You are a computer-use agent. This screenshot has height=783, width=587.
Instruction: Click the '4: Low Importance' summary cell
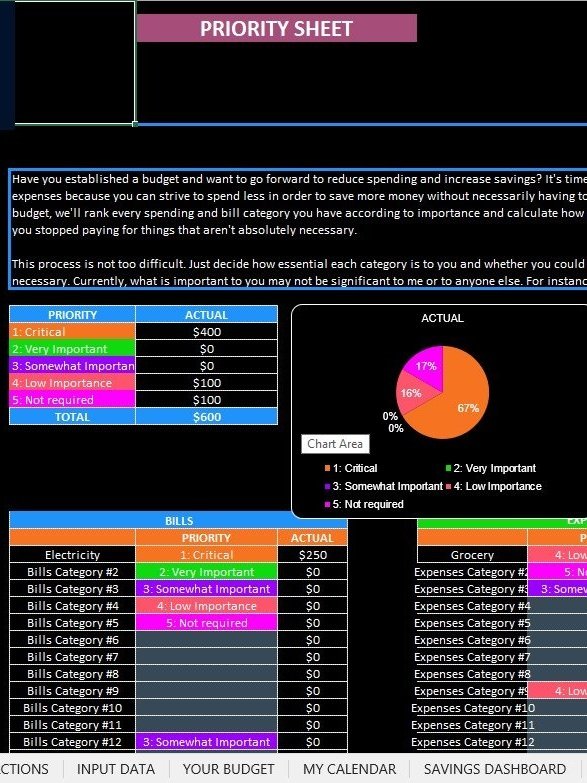72,383
